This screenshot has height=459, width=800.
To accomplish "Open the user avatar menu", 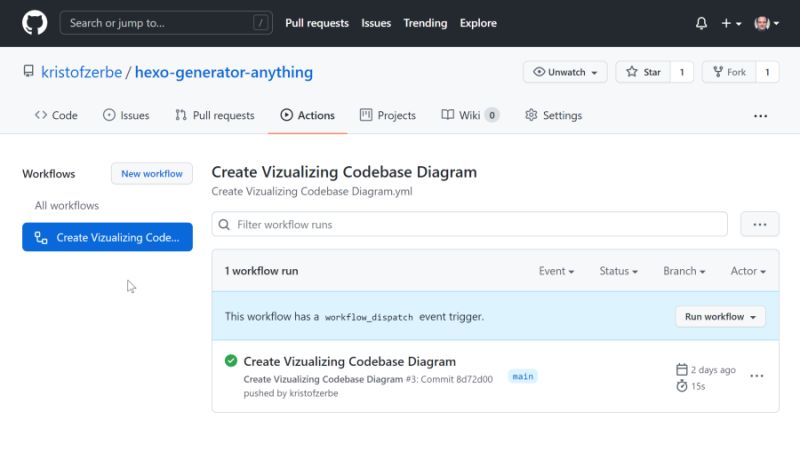I will (766, 23).
